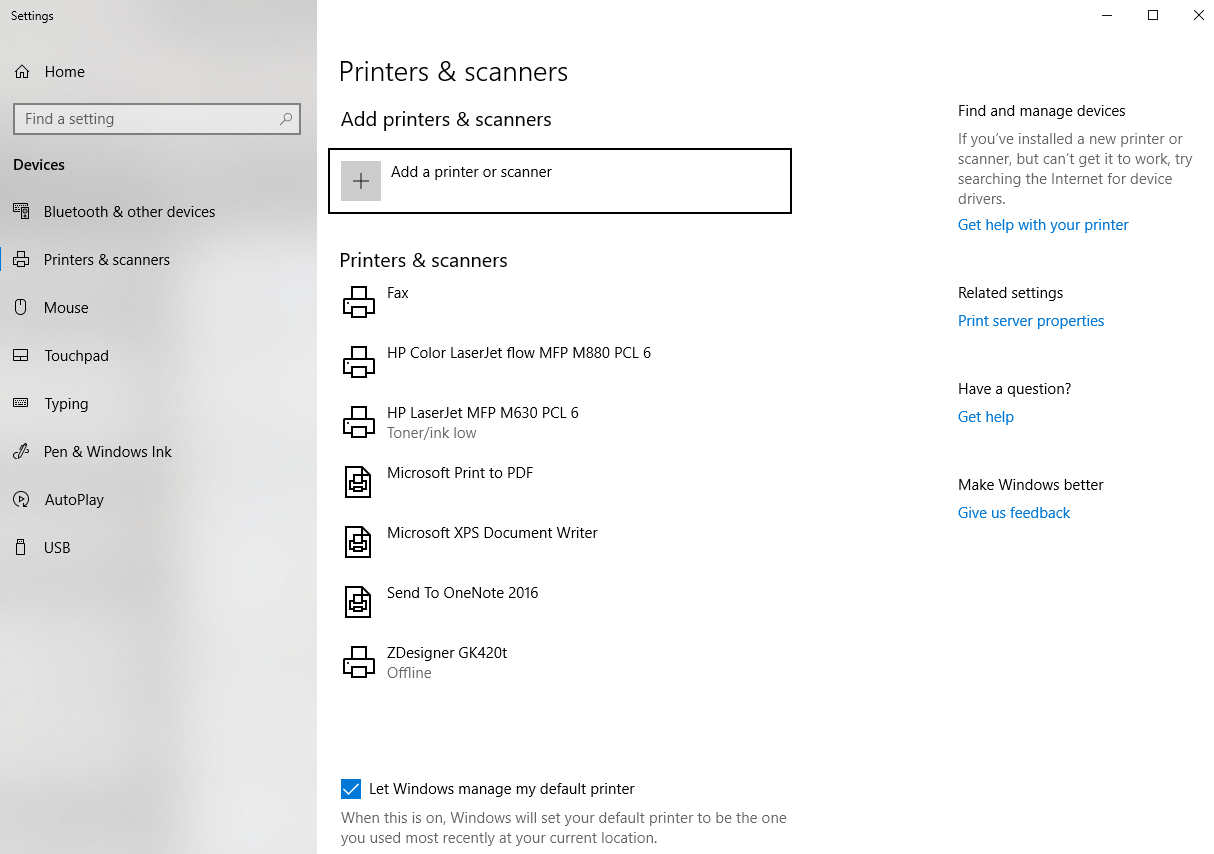Close the Settings window
This screenshot has width=1214, height=854.
tap(1198, 15)
